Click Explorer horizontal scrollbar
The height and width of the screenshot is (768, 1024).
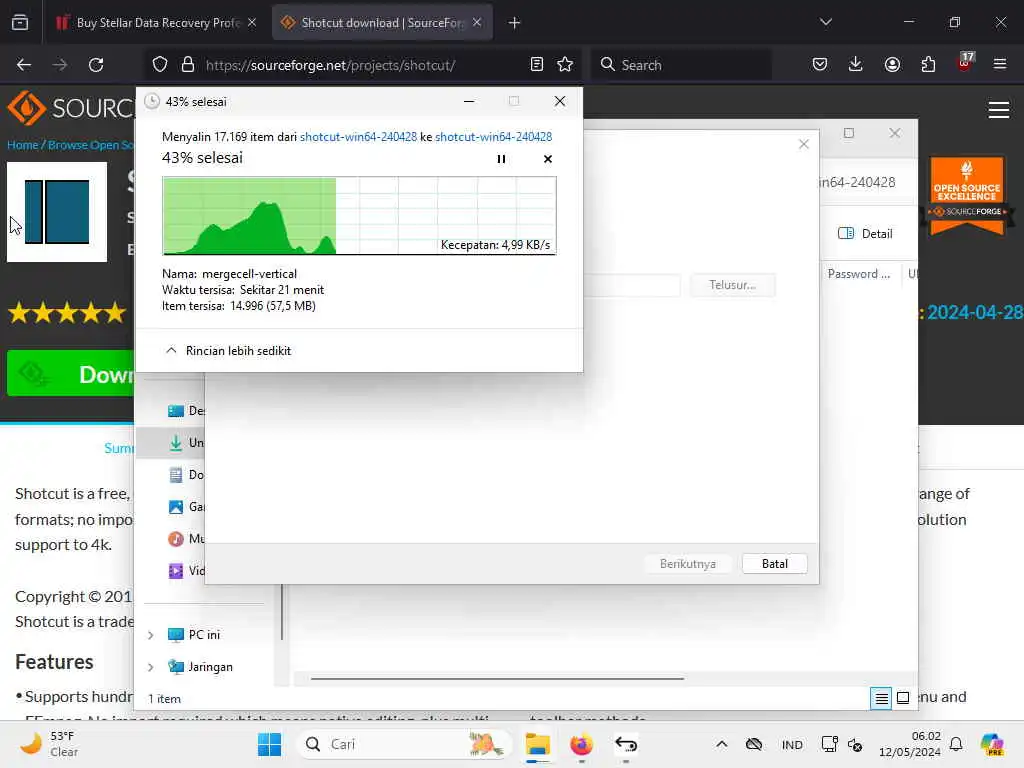(497, 679)
